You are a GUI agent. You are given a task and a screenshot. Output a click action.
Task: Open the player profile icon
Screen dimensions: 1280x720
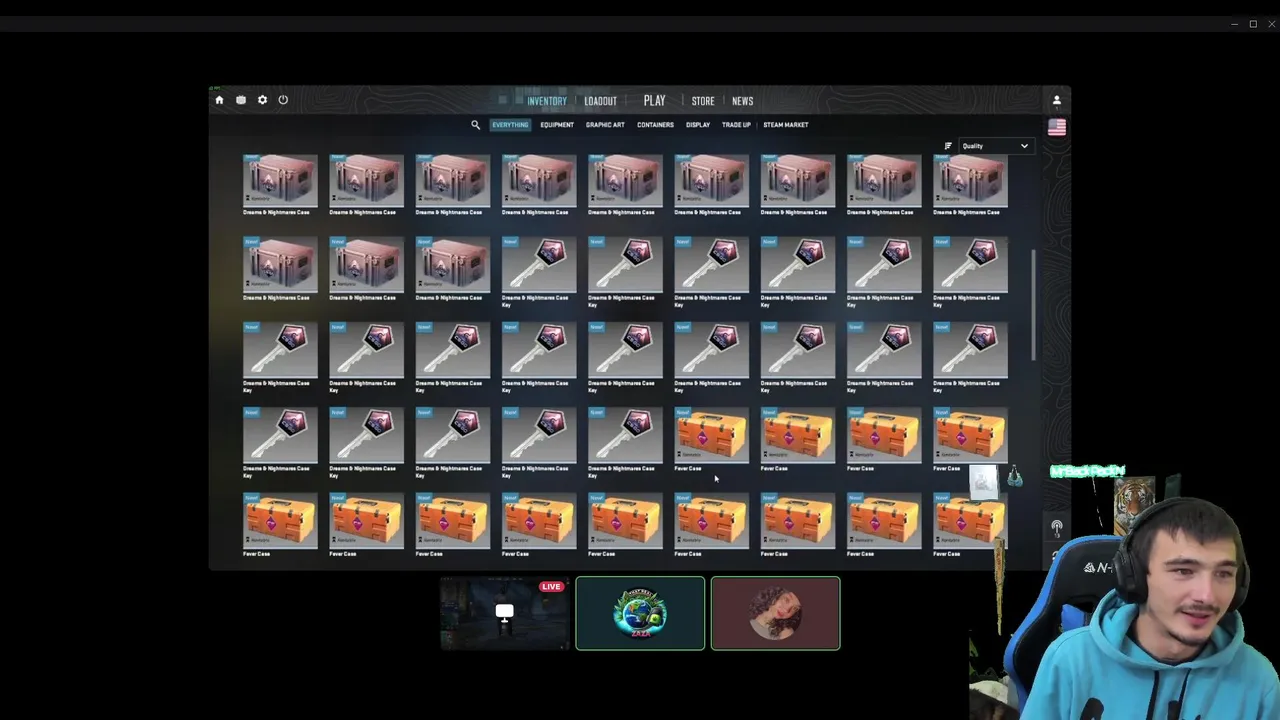1056,100
